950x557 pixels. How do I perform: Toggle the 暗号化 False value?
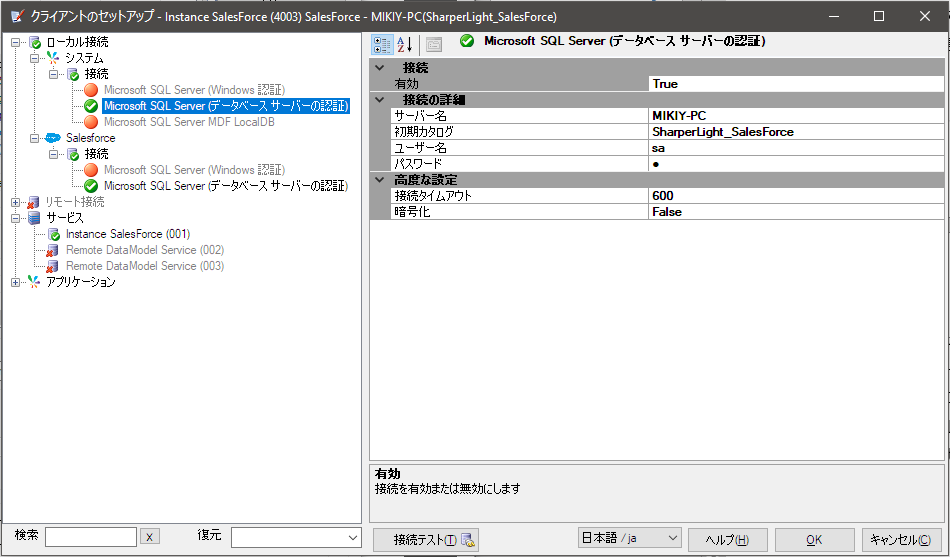(x=795, y=212)
